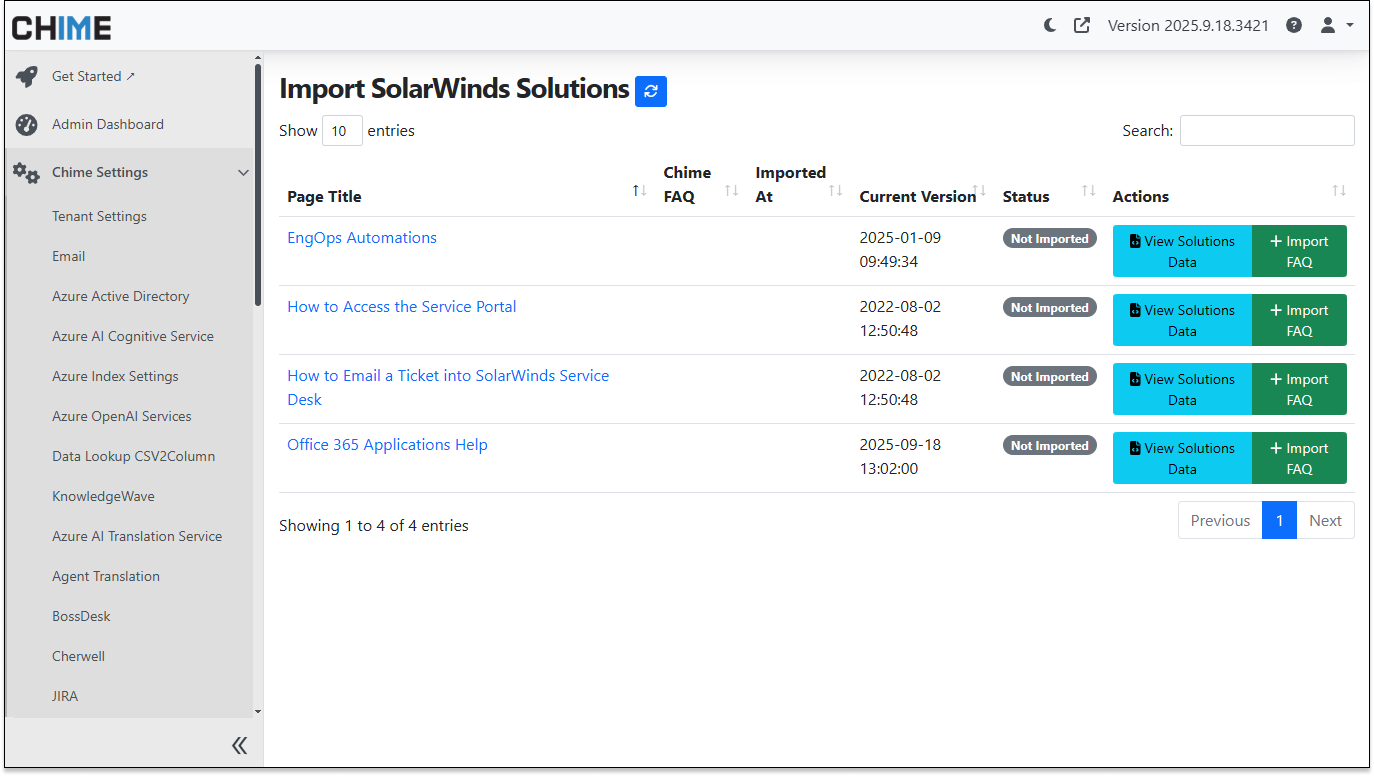This screenshot has height=776, width=1374.
Task: Go to Previous page
Action: 1220,521
